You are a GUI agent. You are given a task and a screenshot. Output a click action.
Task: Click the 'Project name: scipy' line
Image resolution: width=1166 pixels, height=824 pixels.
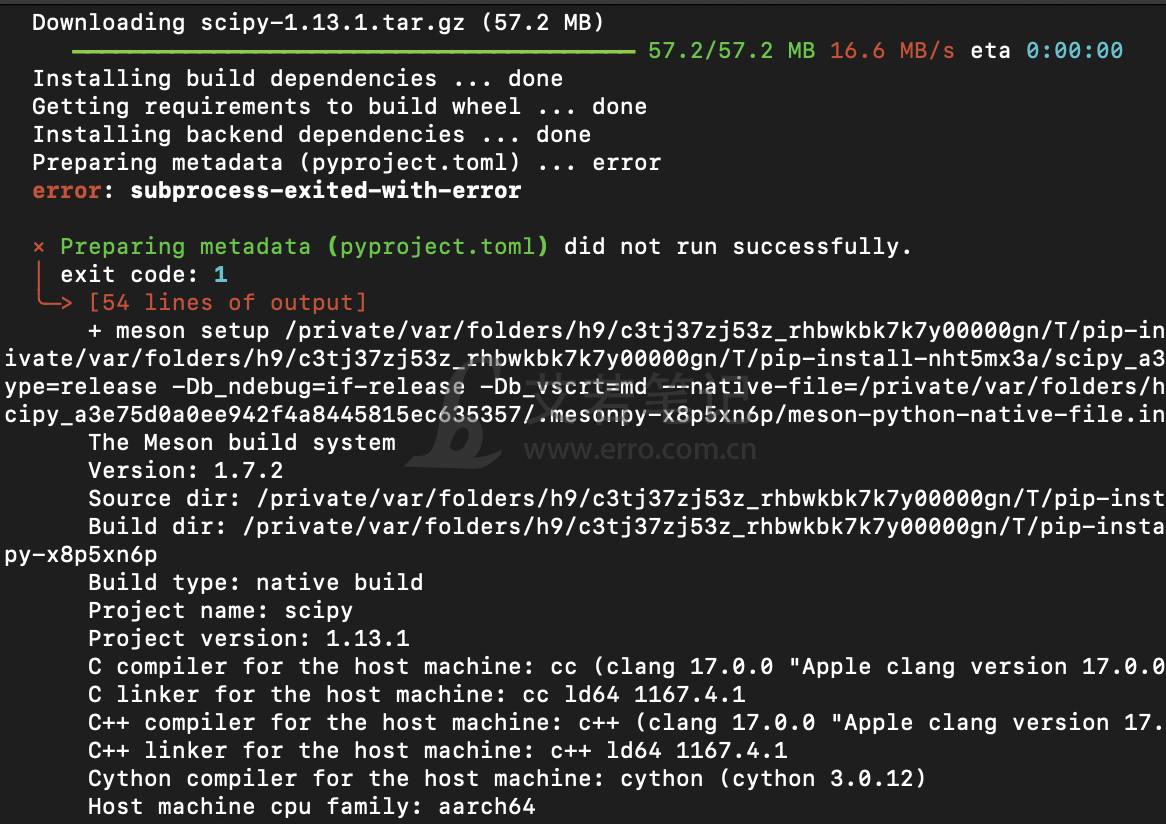220,611
